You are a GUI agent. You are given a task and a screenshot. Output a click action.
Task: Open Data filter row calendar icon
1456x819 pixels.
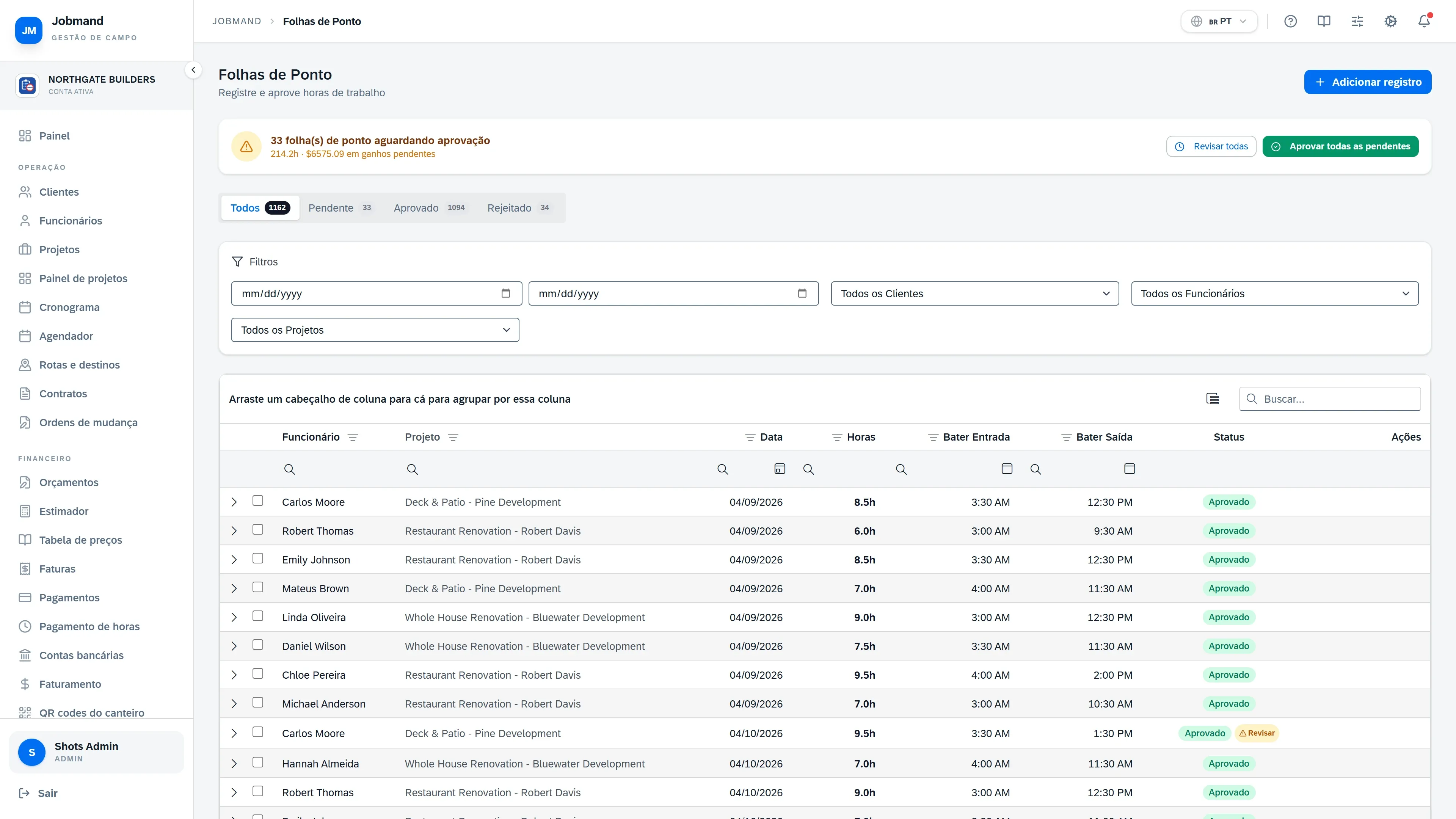[780, 469]
